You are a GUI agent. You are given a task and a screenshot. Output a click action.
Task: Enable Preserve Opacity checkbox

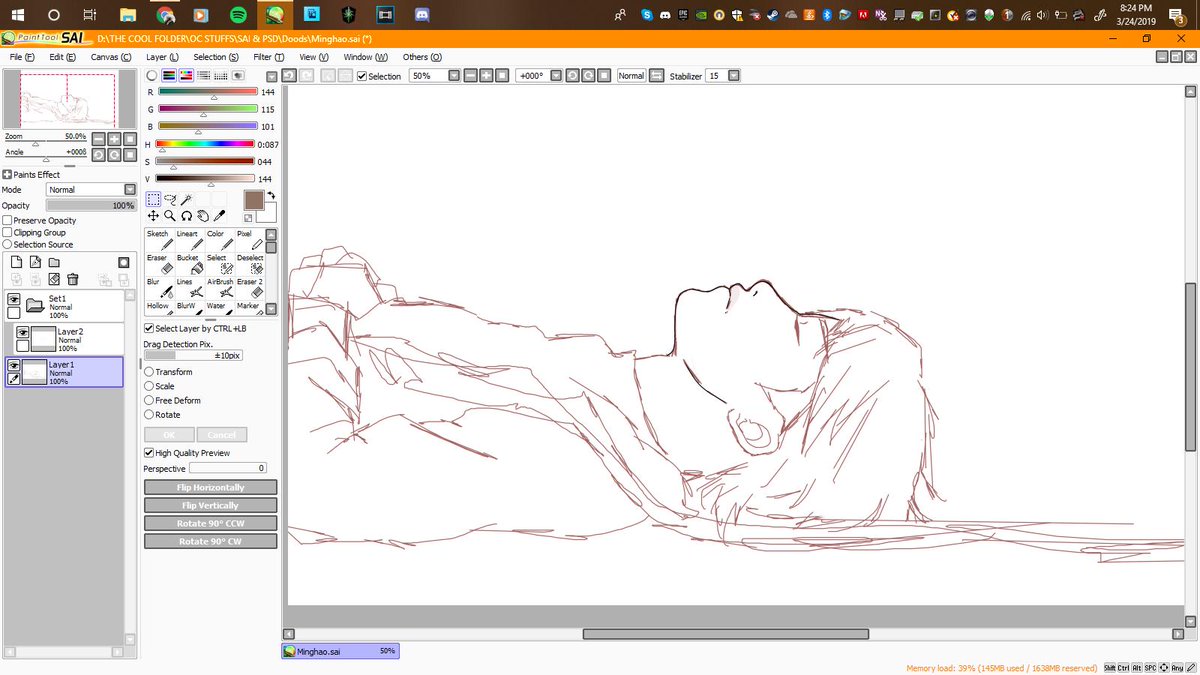pos(8,220)
